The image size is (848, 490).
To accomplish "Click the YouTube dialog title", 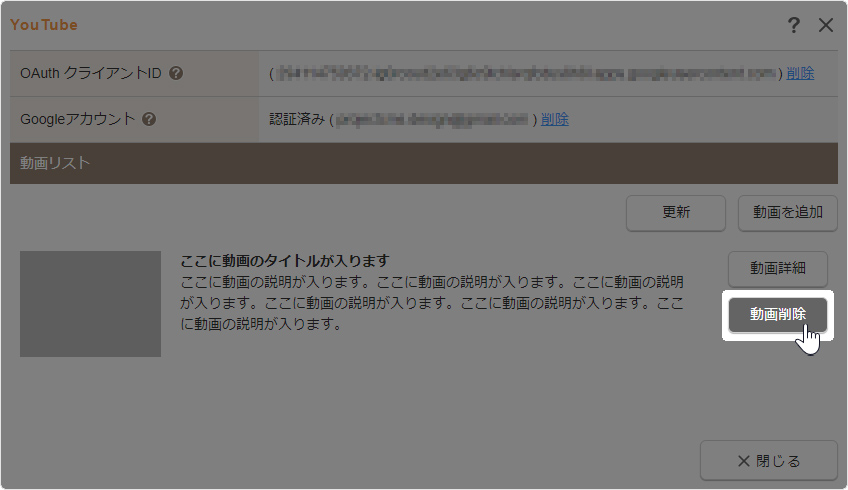I will click(44, 25).
